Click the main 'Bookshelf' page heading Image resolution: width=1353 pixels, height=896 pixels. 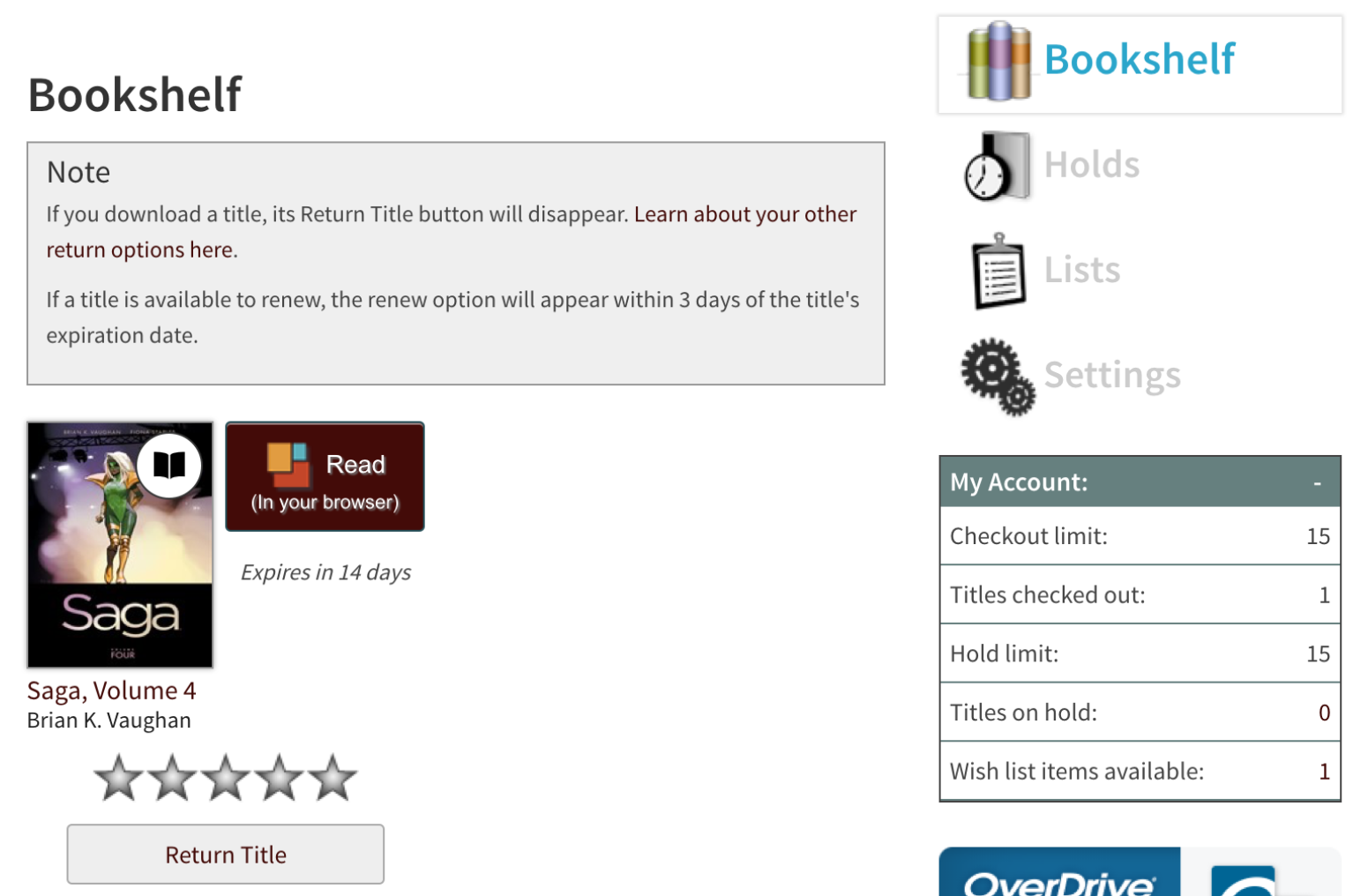pos(135,94)
